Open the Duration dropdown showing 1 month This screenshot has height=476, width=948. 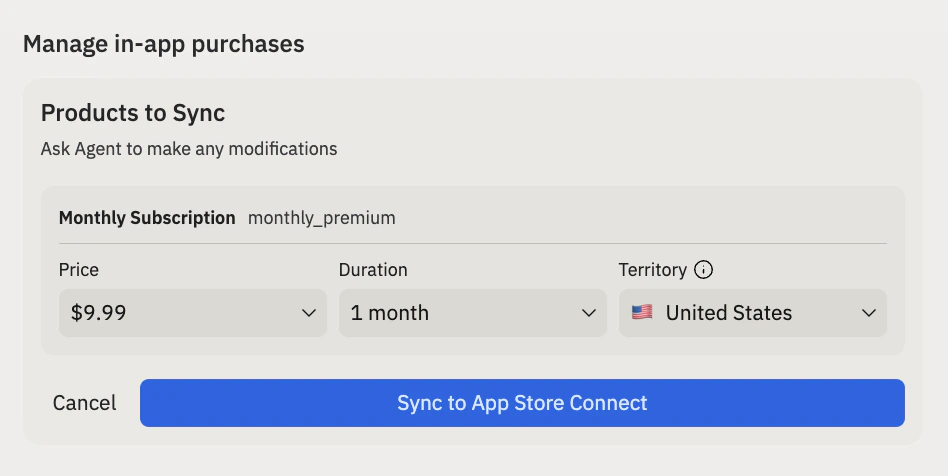click(x=473, y=313)
